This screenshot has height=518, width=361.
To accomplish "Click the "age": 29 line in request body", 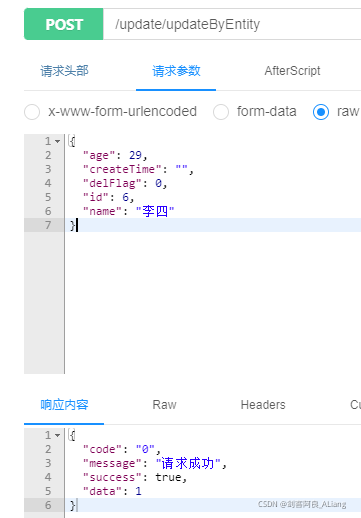I will coord(115,155).
